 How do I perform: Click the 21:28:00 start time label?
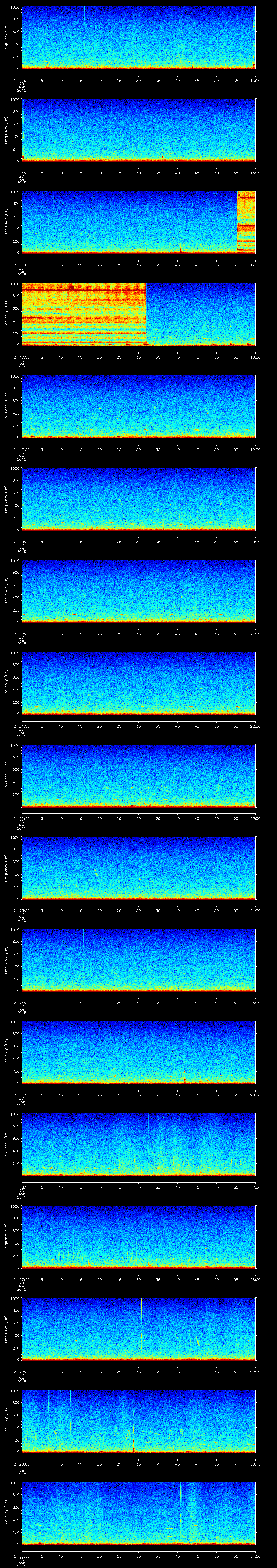pyautogui.click(x=21, y=1371)
